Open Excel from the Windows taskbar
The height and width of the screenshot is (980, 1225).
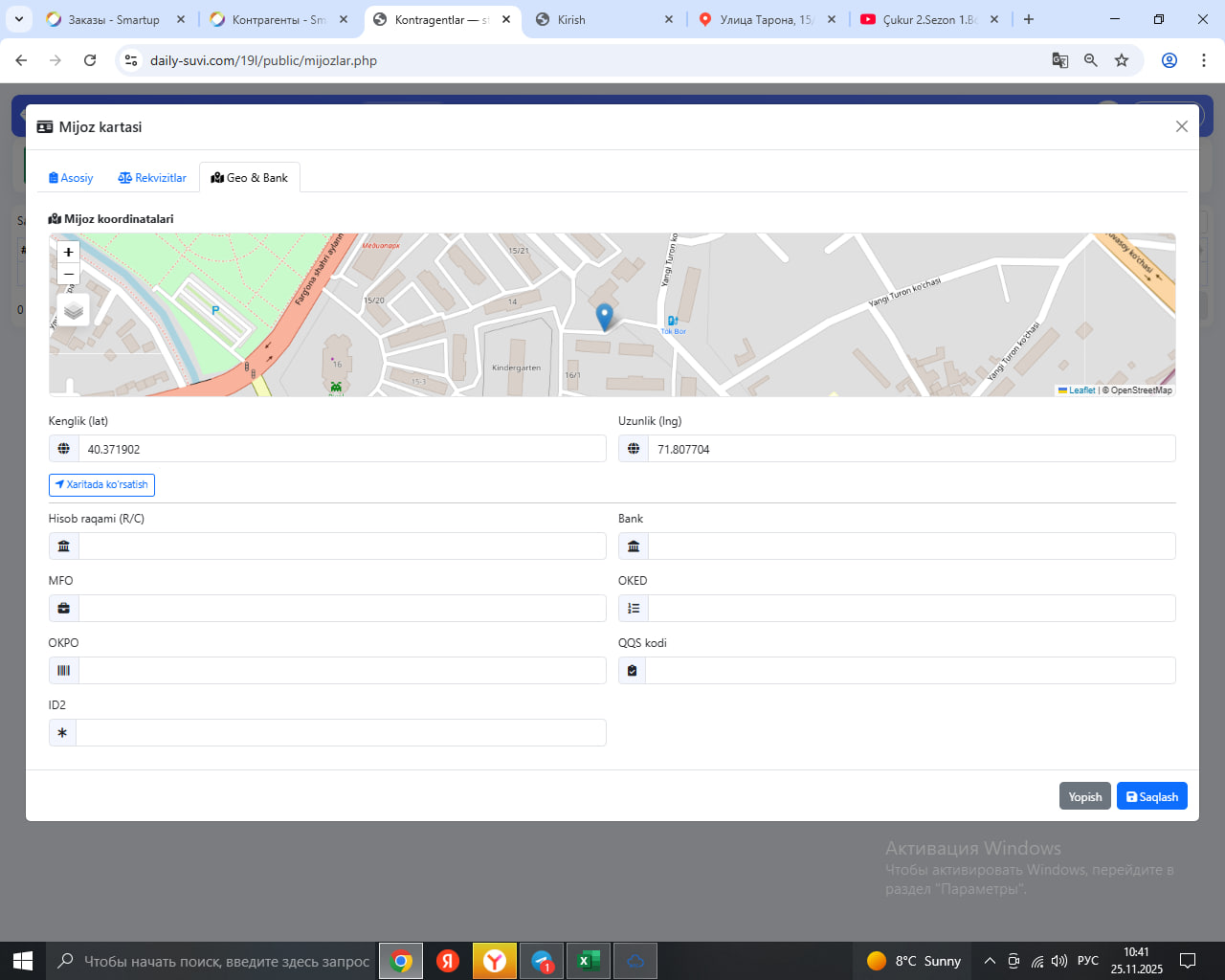pos(589,961)
